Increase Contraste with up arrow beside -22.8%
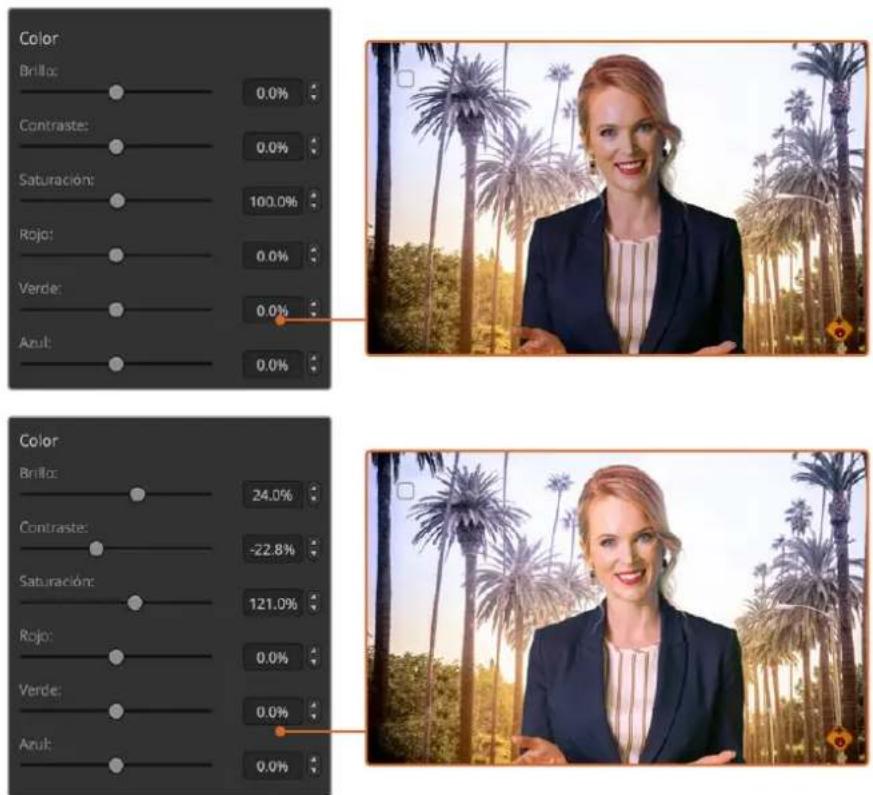This screenshot has width=873, height=795. [315, 543]
